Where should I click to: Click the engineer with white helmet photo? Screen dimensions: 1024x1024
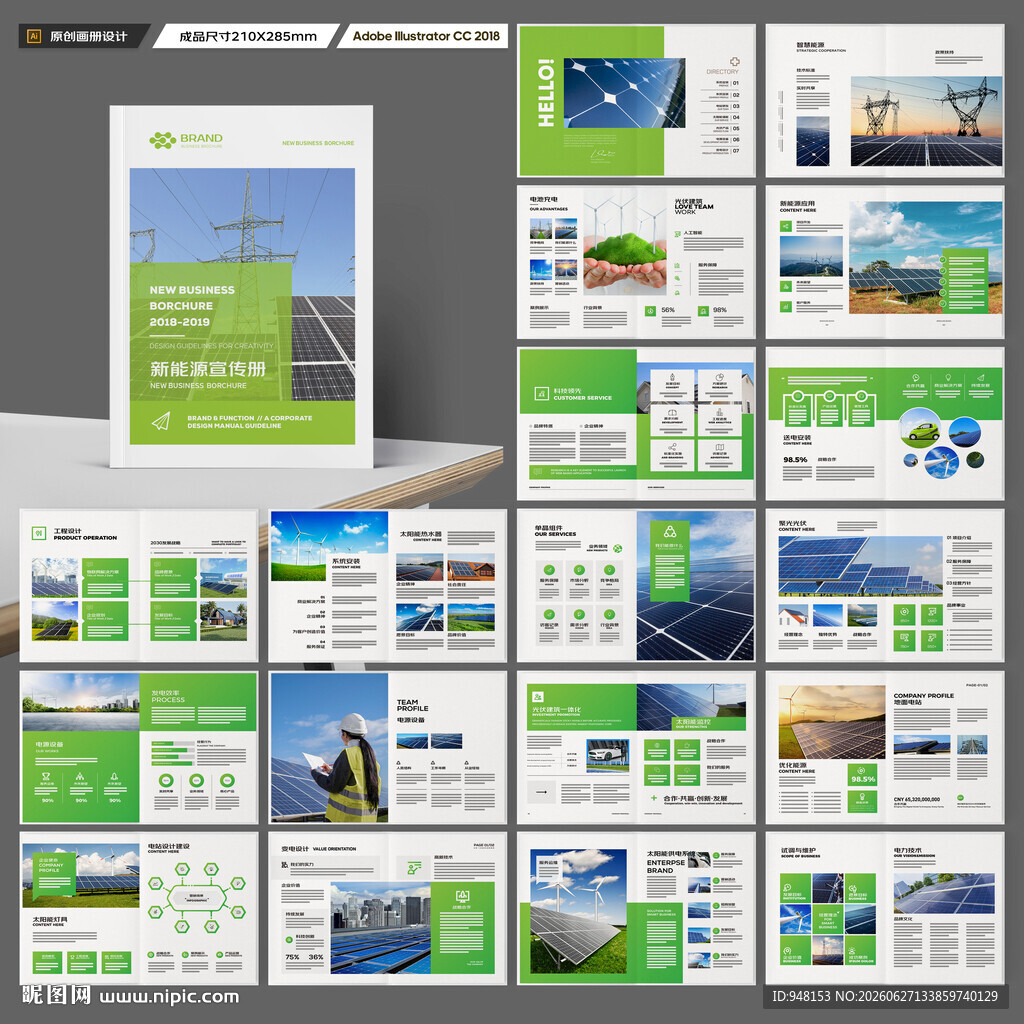point(328,747)
